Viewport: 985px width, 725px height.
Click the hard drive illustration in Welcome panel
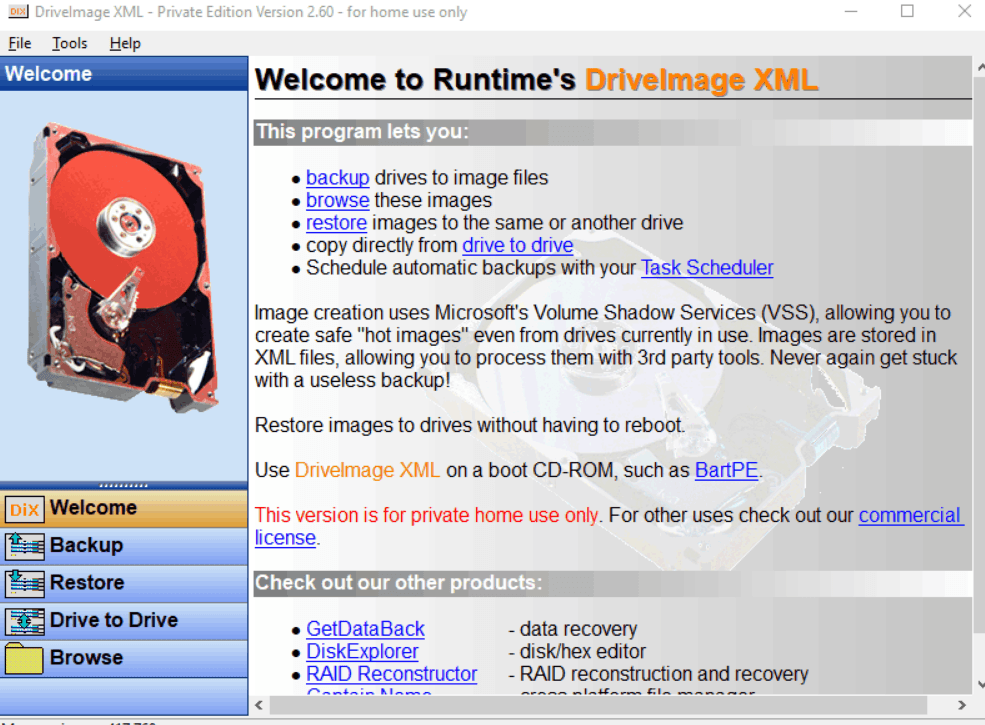(124, 268)
